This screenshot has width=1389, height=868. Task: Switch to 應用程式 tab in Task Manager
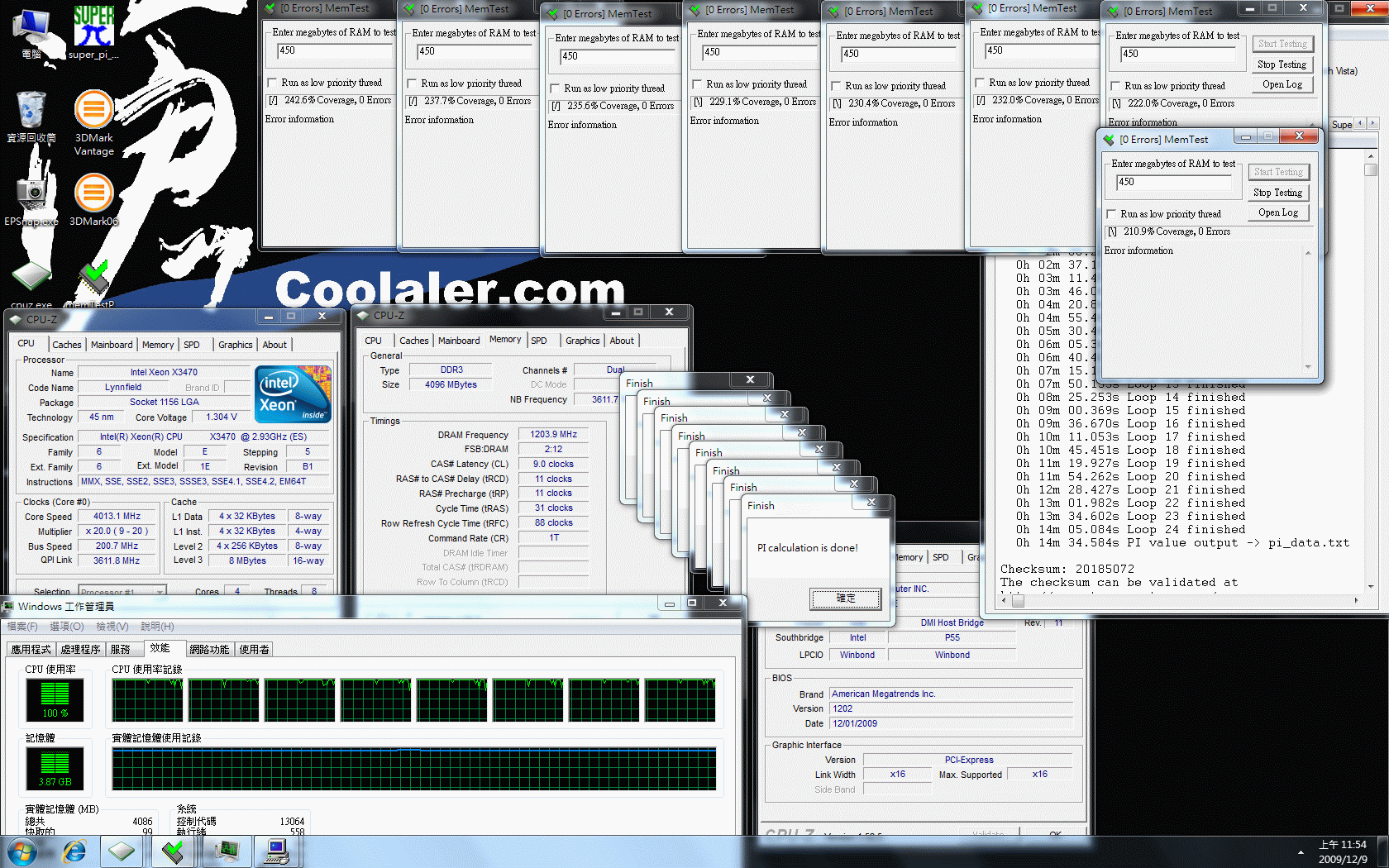tap(31, 650)
